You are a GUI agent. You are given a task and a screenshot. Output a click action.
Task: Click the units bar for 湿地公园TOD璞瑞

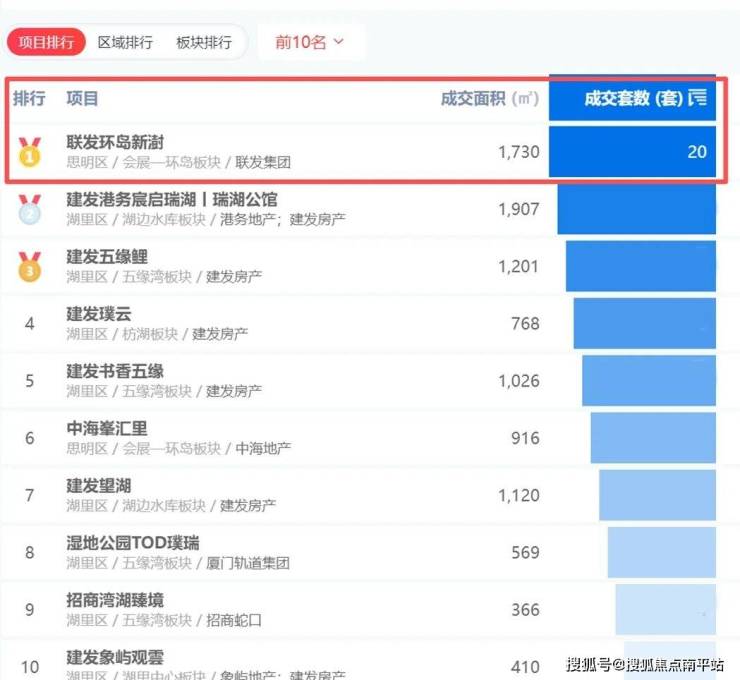(x=662, y=552)
